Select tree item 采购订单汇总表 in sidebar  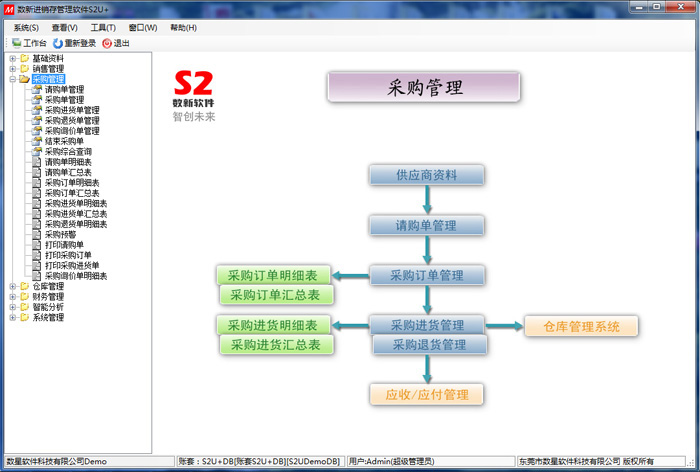click(x=72, y=193)
